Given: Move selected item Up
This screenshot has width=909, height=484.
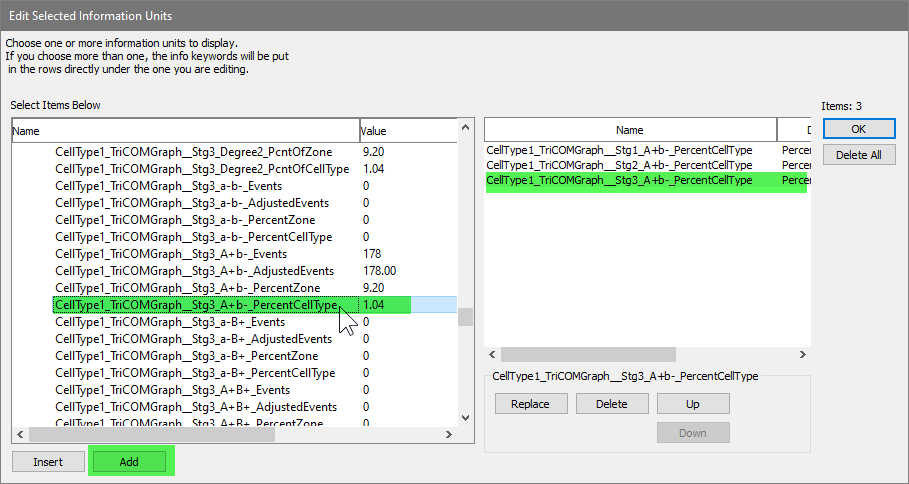Looking at the screenshot, I should pyautogui.click(x=692, y=404).
